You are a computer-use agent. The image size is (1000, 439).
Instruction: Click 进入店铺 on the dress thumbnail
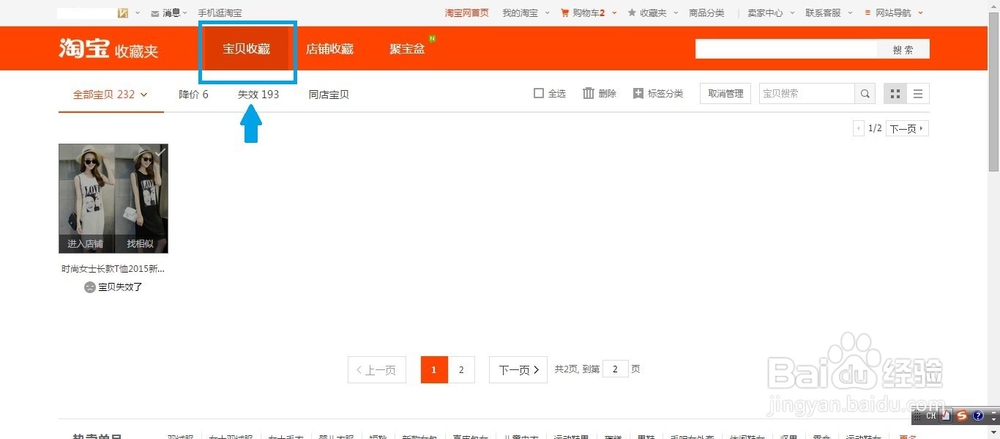(x=85, y=244)
